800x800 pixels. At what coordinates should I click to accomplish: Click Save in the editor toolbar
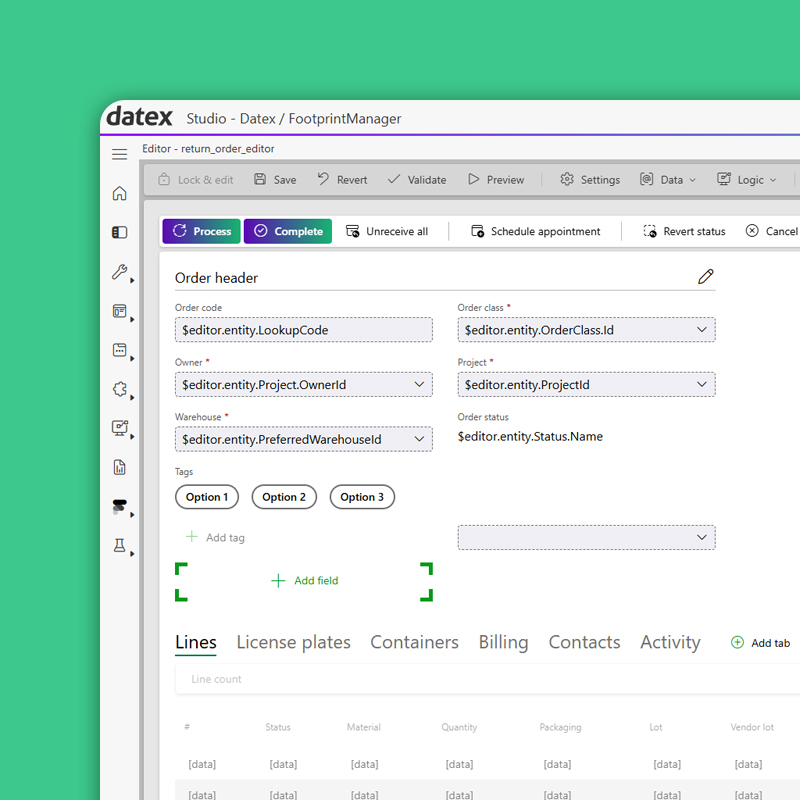click(274, 180)
